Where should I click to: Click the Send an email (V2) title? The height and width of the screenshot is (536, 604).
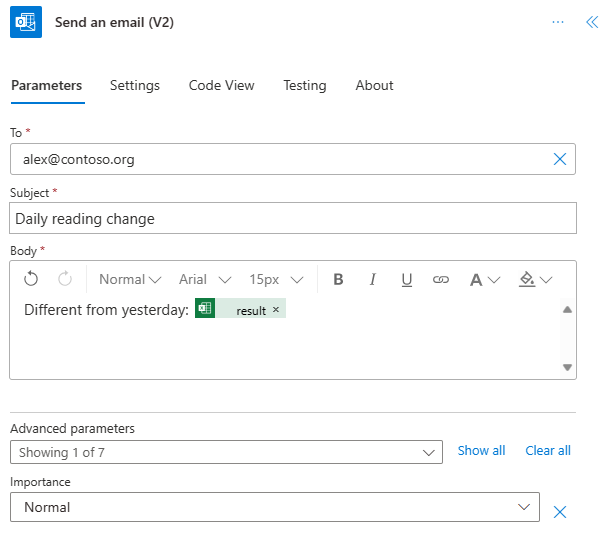(114, 22)
